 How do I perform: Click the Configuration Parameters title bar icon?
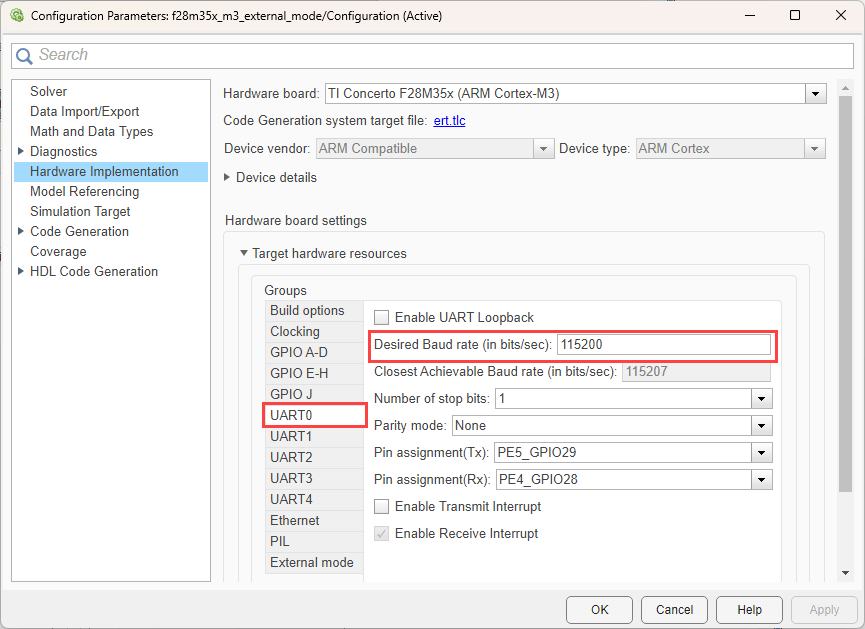click(17, 16)
